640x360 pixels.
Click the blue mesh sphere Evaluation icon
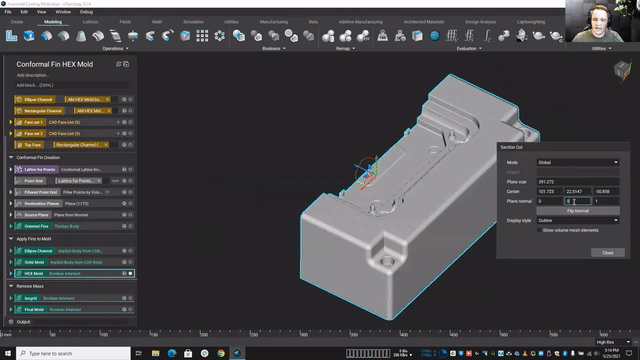click(435, 36)
